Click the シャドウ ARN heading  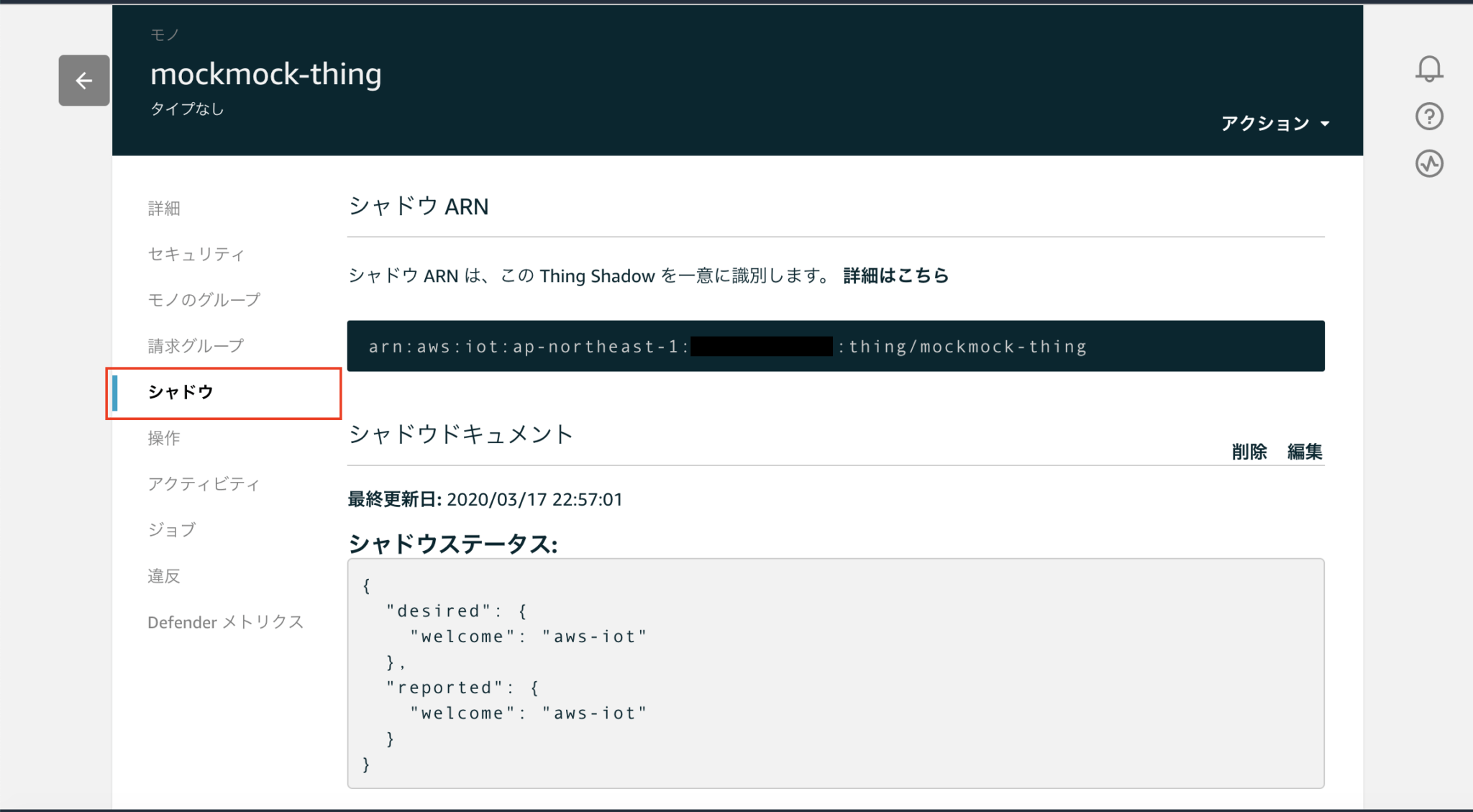(419, 206)
